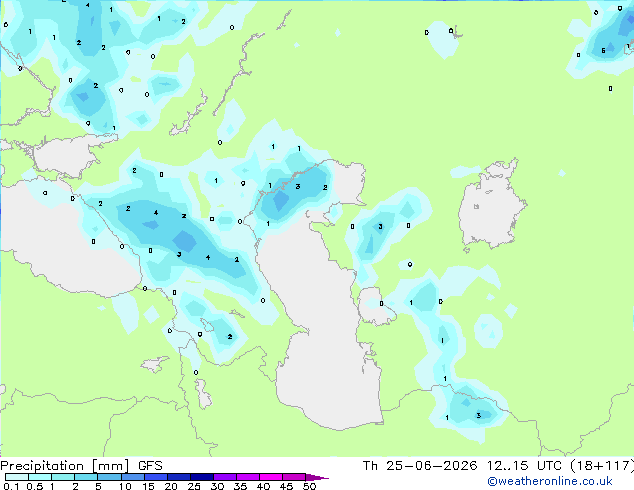
Task: Click the 'Th 25-06-2026 12..15 UTC' timestamp
Action: pyautogui.click(x=462, y=466)
